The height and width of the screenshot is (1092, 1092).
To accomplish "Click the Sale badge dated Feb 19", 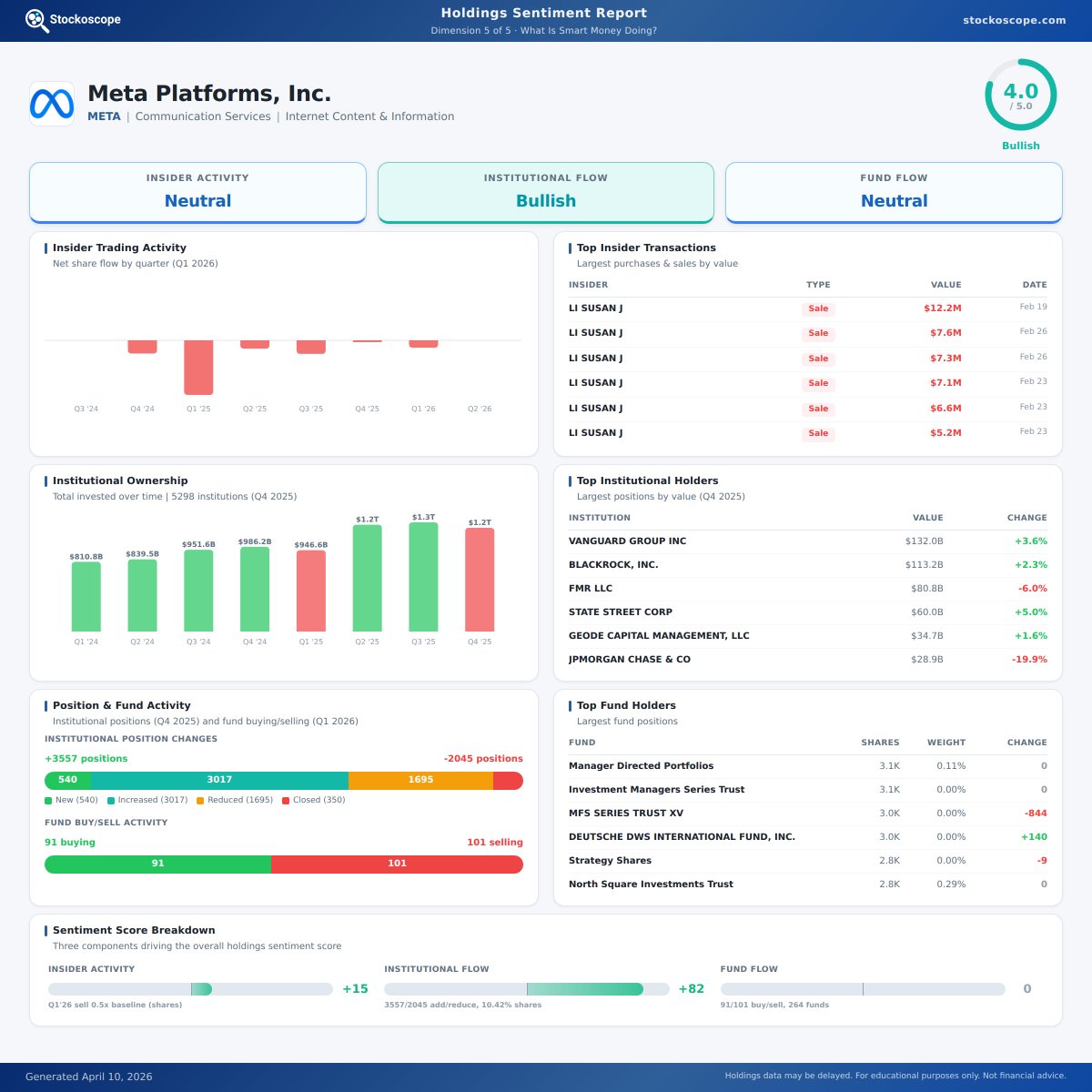I will pos(818,308).
